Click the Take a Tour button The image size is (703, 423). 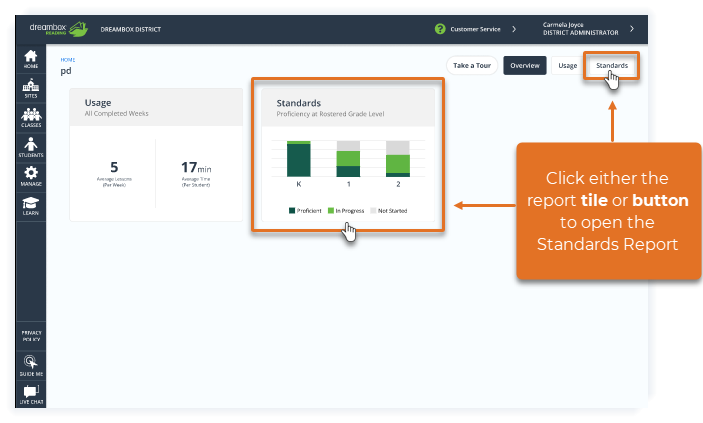coord(472,65)
